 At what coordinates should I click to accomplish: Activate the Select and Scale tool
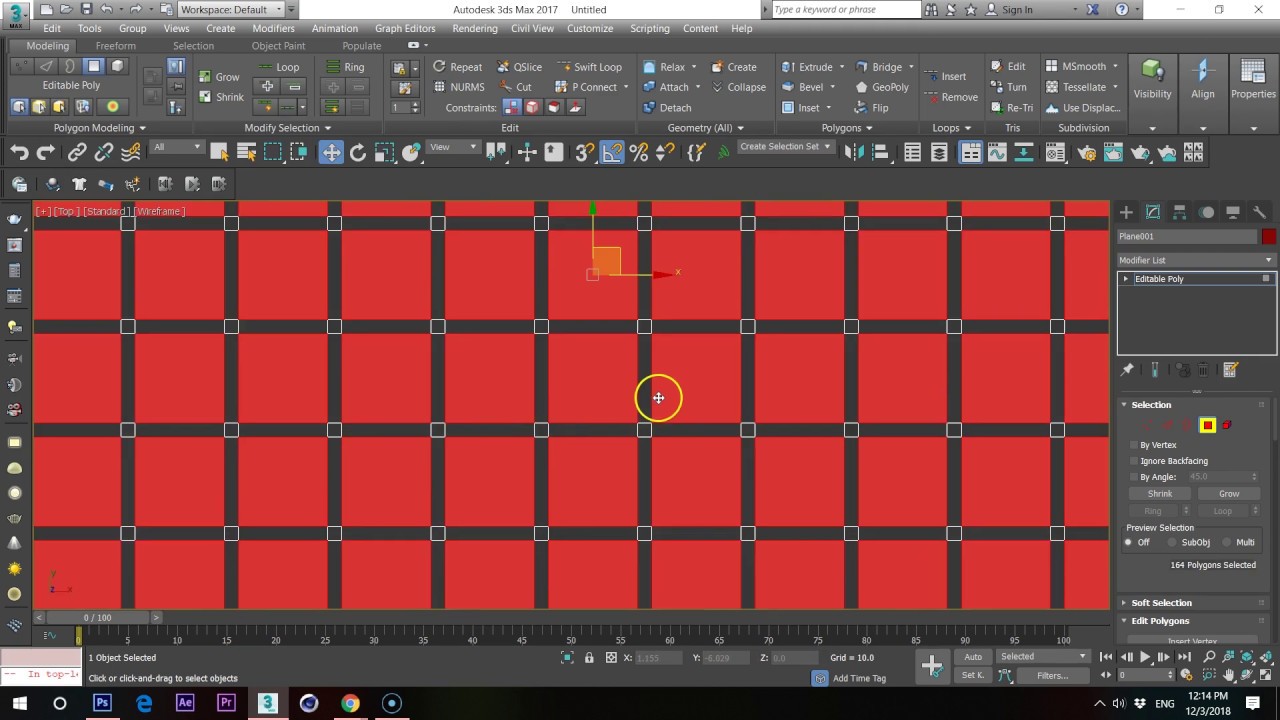[384, 152]
